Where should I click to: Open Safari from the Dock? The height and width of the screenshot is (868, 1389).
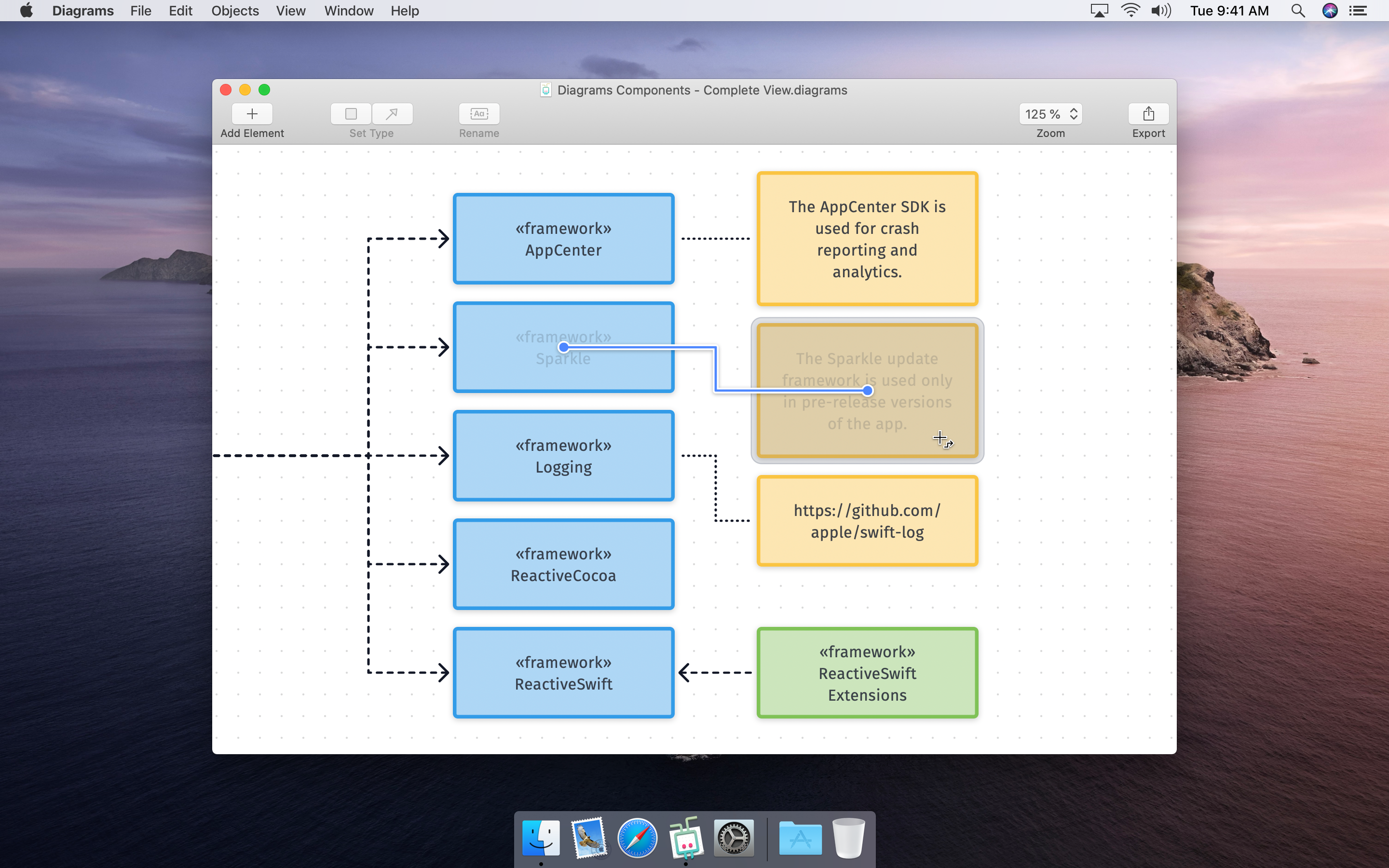click(637, 839)
